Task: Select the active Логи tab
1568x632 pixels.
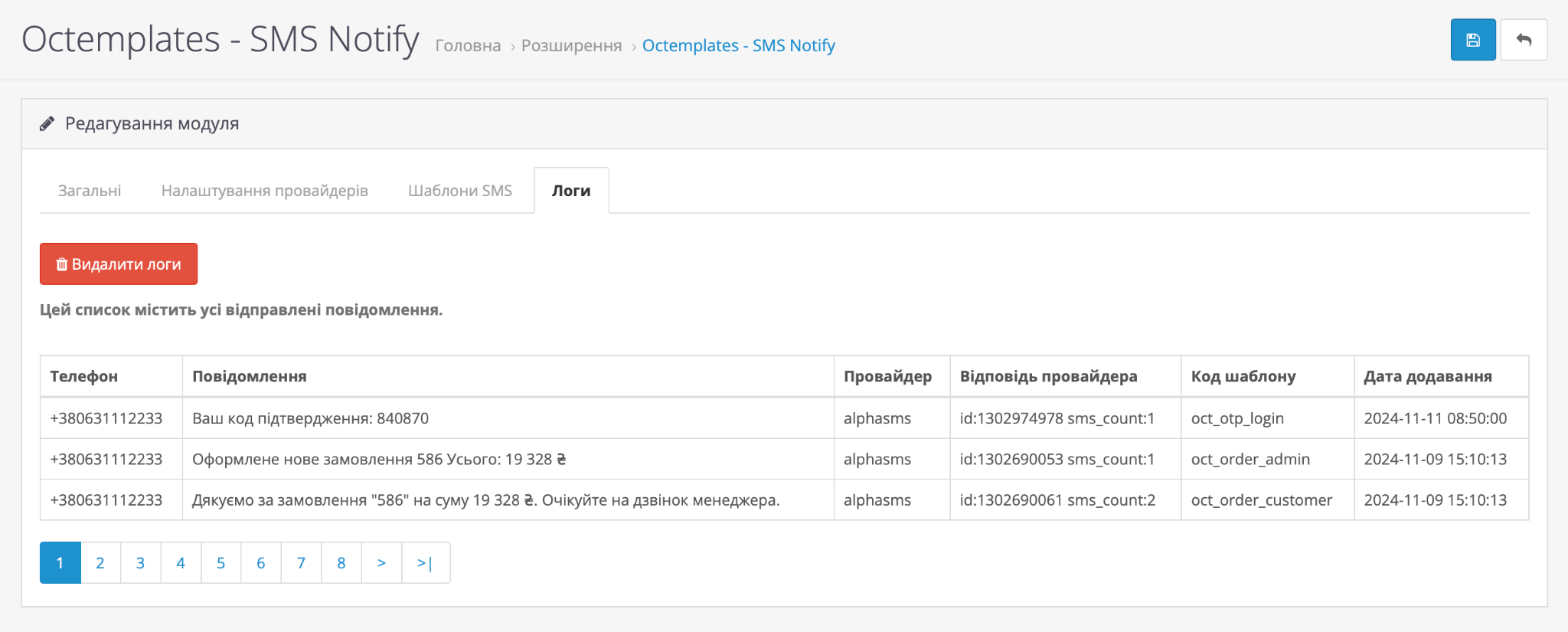Action: [x=571, y=191]
